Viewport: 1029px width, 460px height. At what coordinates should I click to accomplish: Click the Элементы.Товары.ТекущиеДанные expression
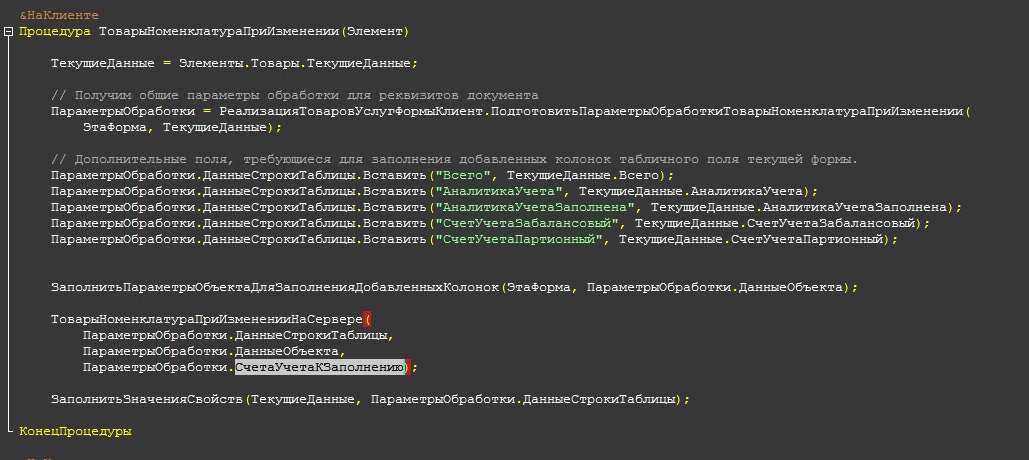point(295,63)
